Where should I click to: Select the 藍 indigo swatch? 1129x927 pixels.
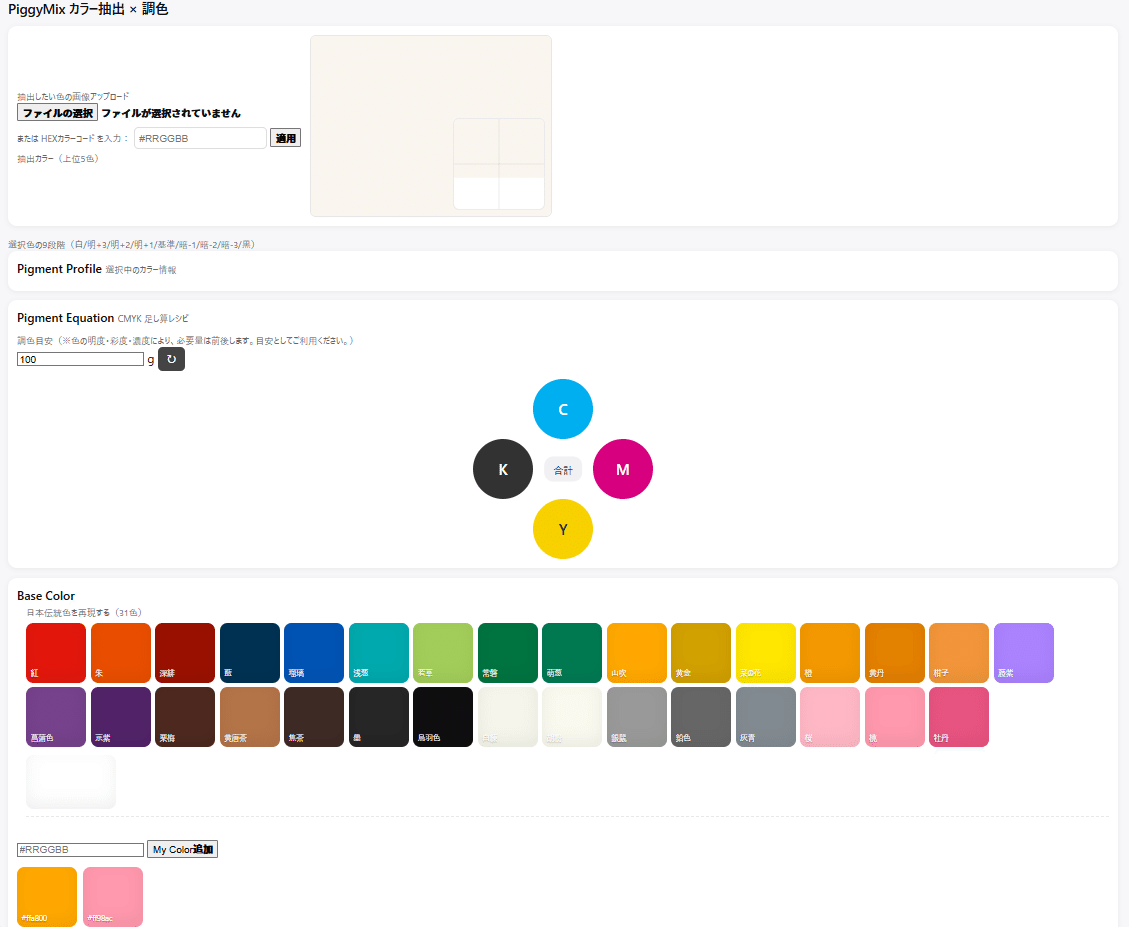click(250, 653)
